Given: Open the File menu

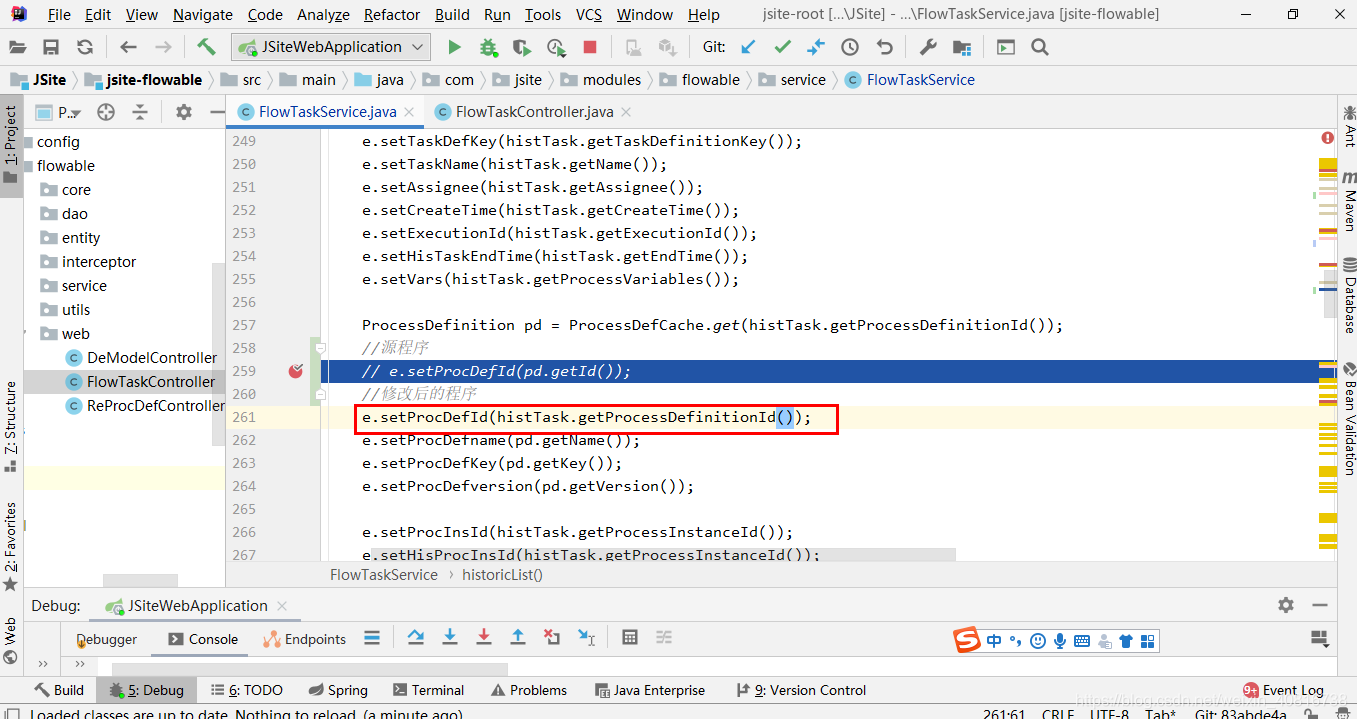Looking at the screenshot, I should (59, 15).
